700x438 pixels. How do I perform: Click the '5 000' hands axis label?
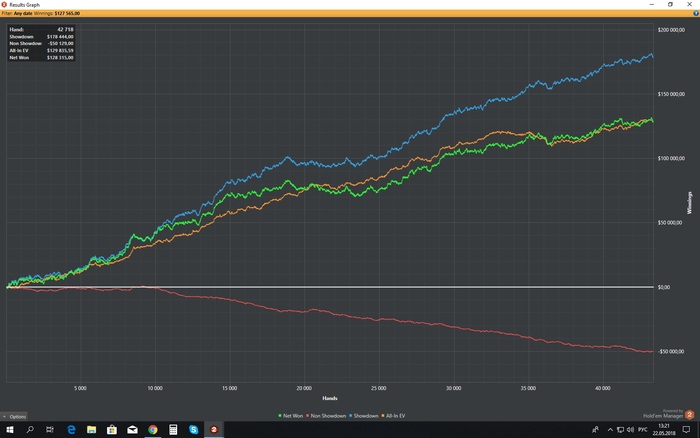point(80,388)
